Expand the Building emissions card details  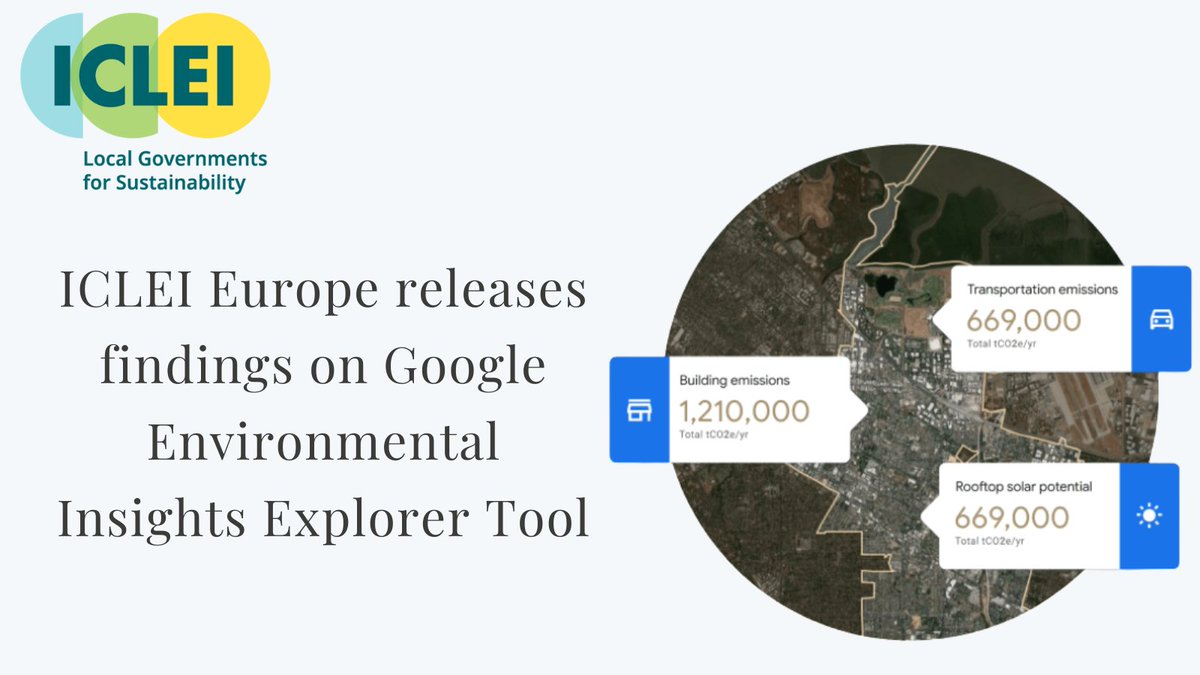point(760,410)
